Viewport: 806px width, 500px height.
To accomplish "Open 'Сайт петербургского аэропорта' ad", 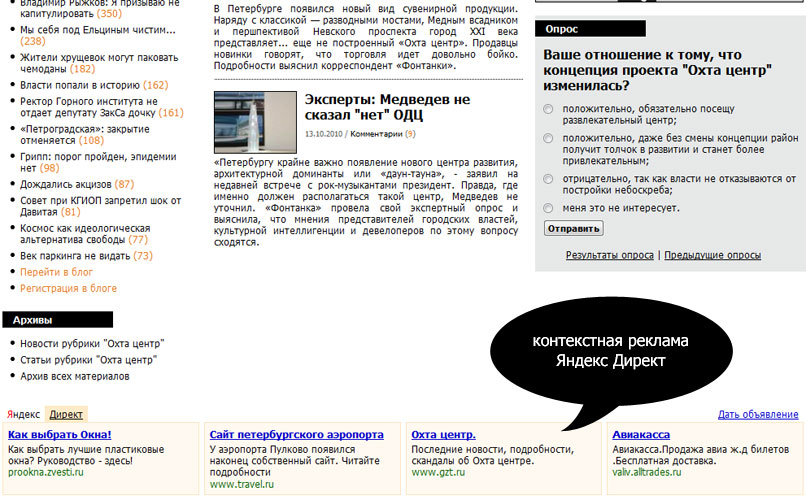I will tap(297, 435).
